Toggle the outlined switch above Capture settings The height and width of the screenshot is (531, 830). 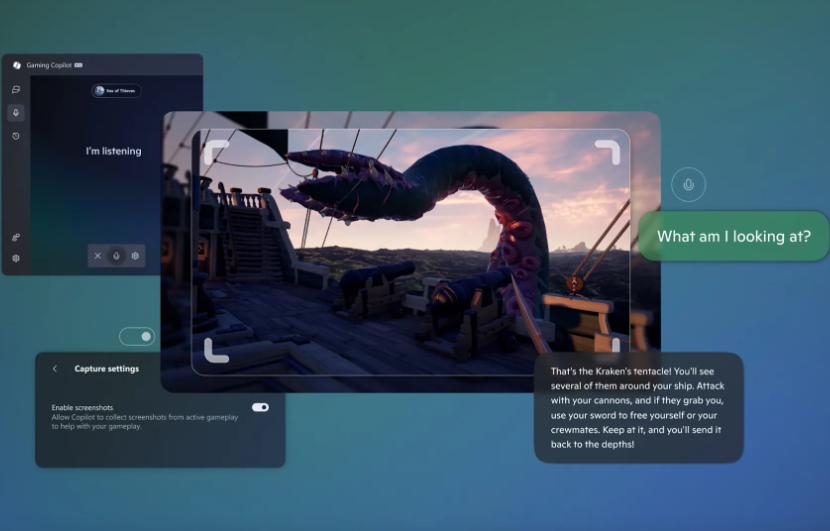[137, 336]
